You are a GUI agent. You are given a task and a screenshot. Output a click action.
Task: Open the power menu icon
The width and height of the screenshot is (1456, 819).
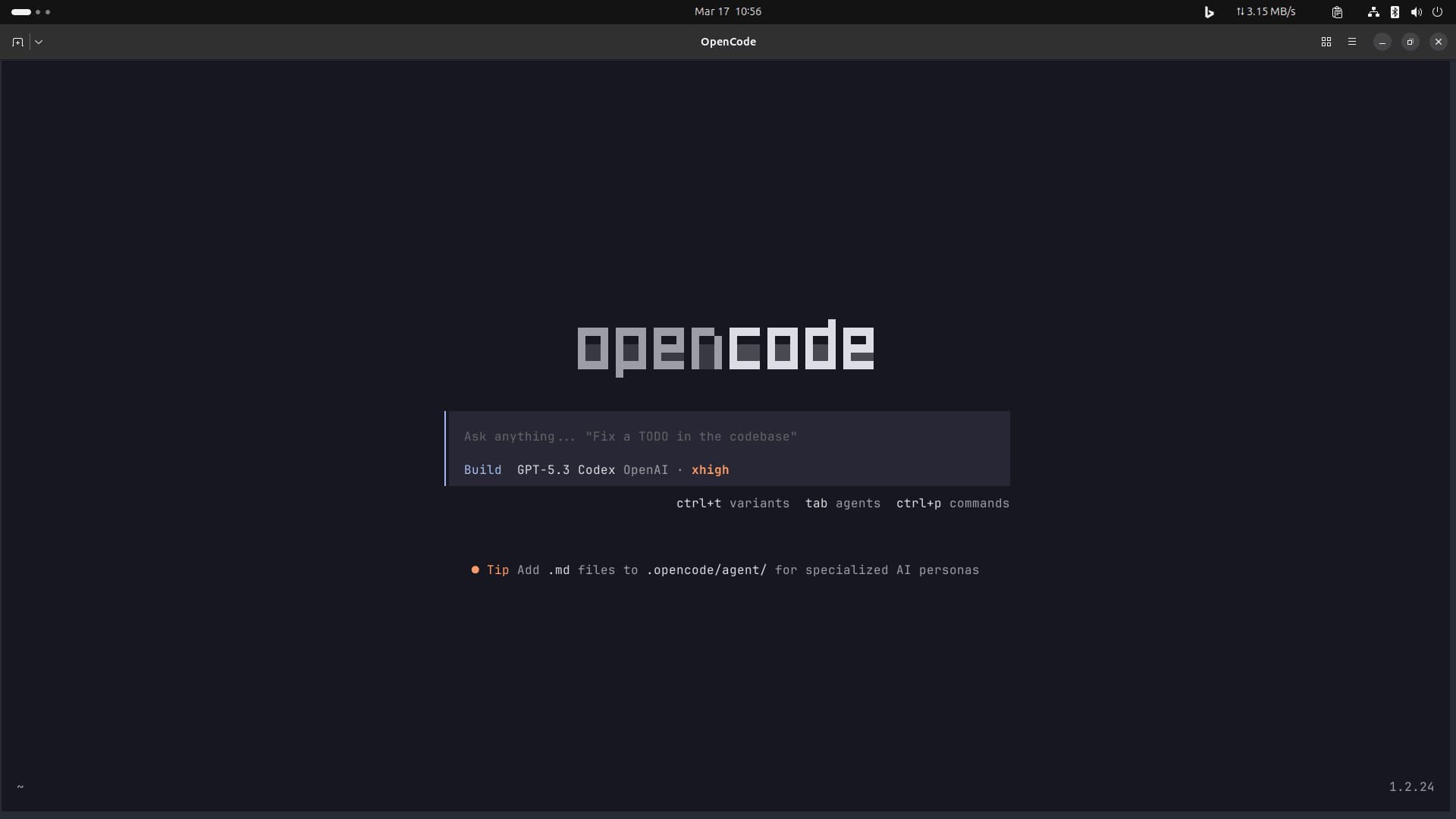tap(1437, 11)
